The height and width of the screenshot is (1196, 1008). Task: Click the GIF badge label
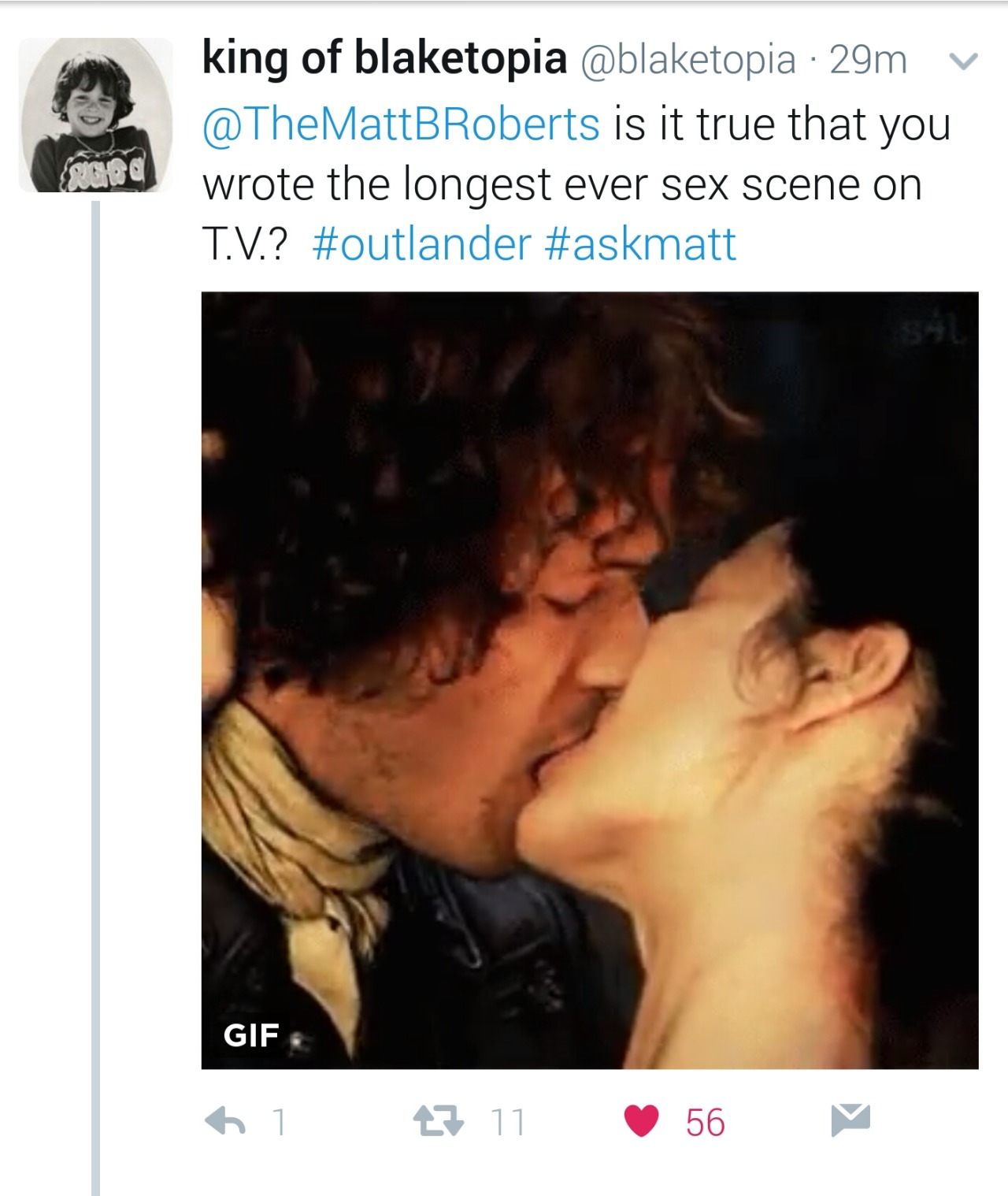click(251, 1034)
